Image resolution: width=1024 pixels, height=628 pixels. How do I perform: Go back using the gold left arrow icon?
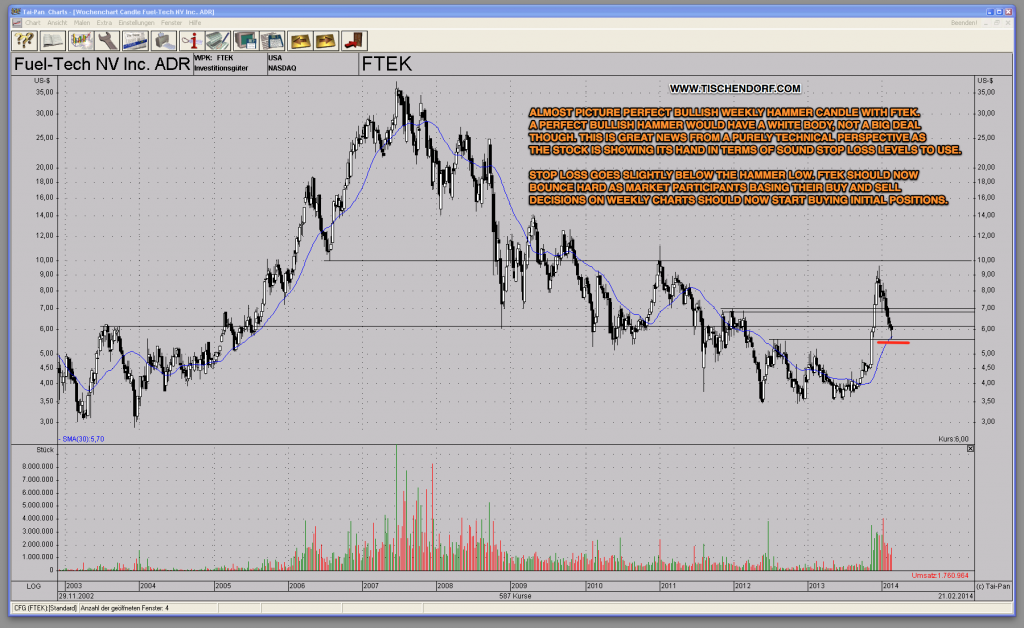click(301, 40)
